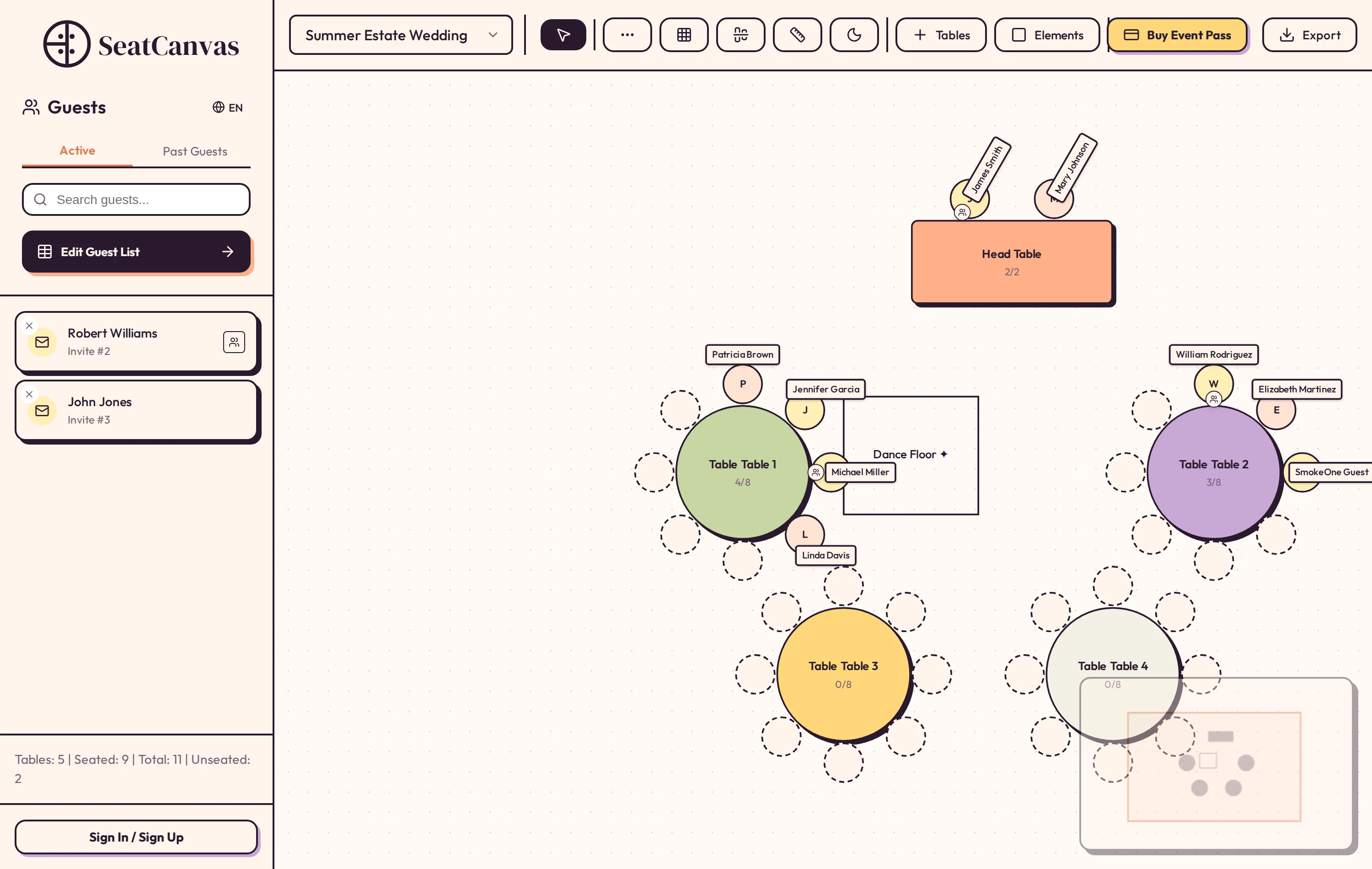The width and height of the screenshot is (1372, 869).
Task: Click the Jennifer Garcia name label
Action: click(825, 389)
